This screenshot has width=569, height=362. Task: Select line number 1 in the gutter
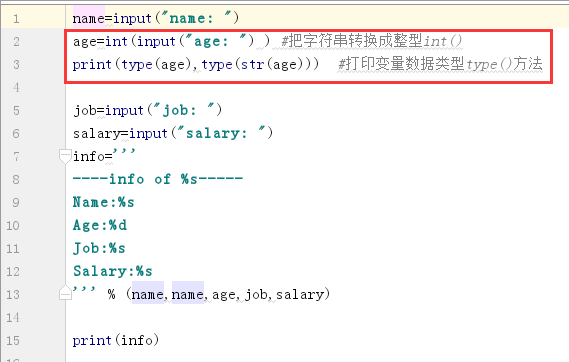16,18
